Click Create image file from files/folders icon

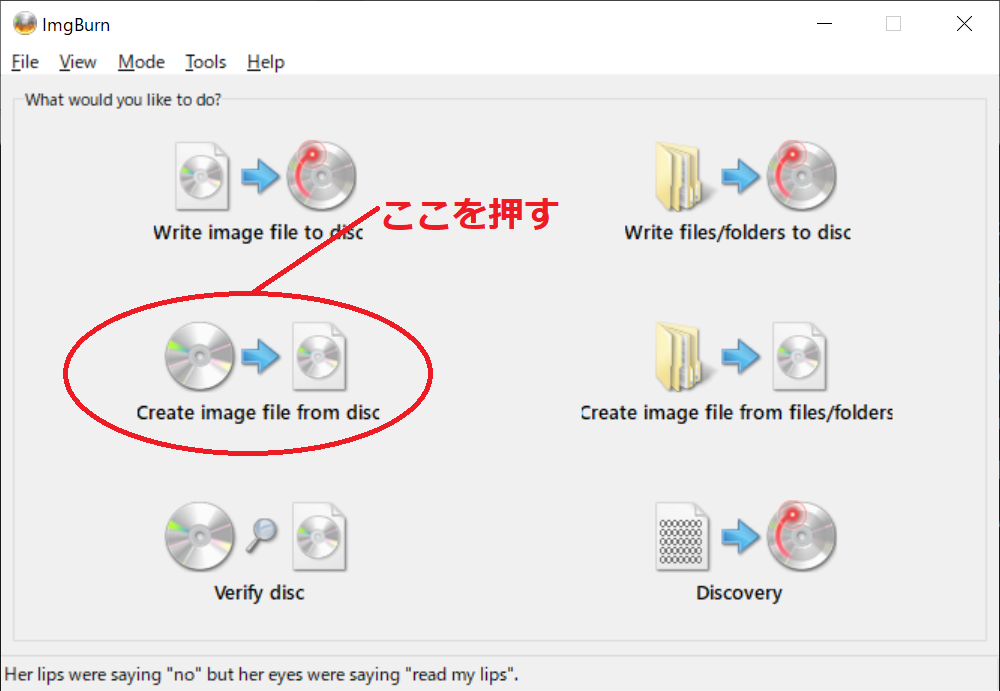point(740,356)
